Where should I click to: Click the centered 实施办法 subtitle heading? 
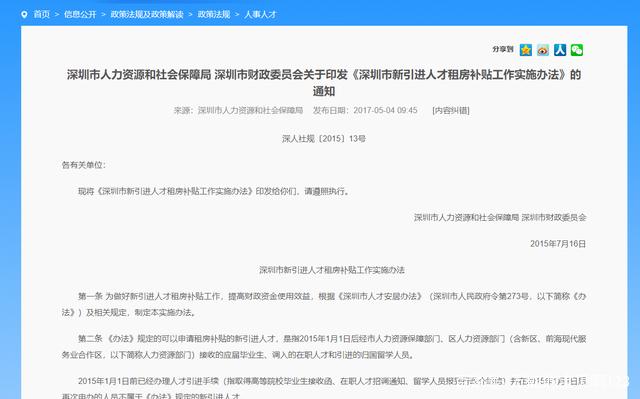pyautogui.click(x=332, y=270)
